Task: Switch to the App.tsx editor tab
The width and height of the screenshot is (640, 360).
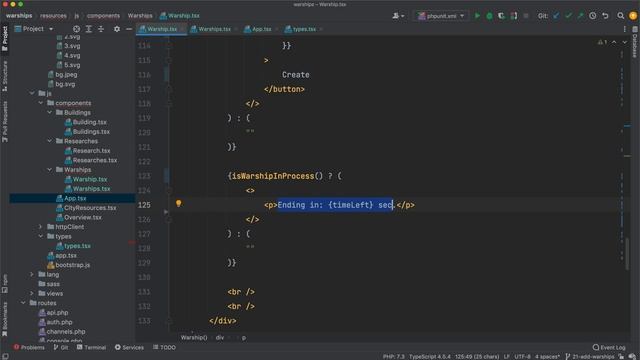Action: point(261,29)
